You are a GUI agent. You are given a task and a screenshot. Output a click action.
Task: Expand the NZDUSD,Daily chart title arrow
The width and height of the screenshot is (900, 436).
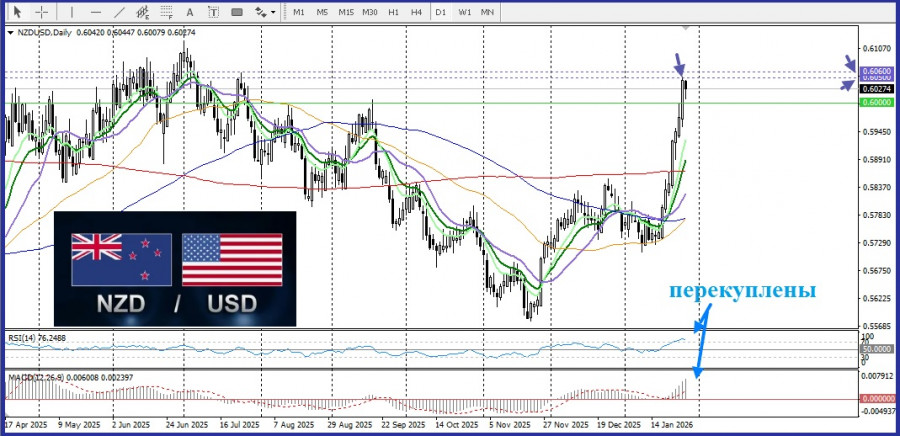click(x=10, y=33)
